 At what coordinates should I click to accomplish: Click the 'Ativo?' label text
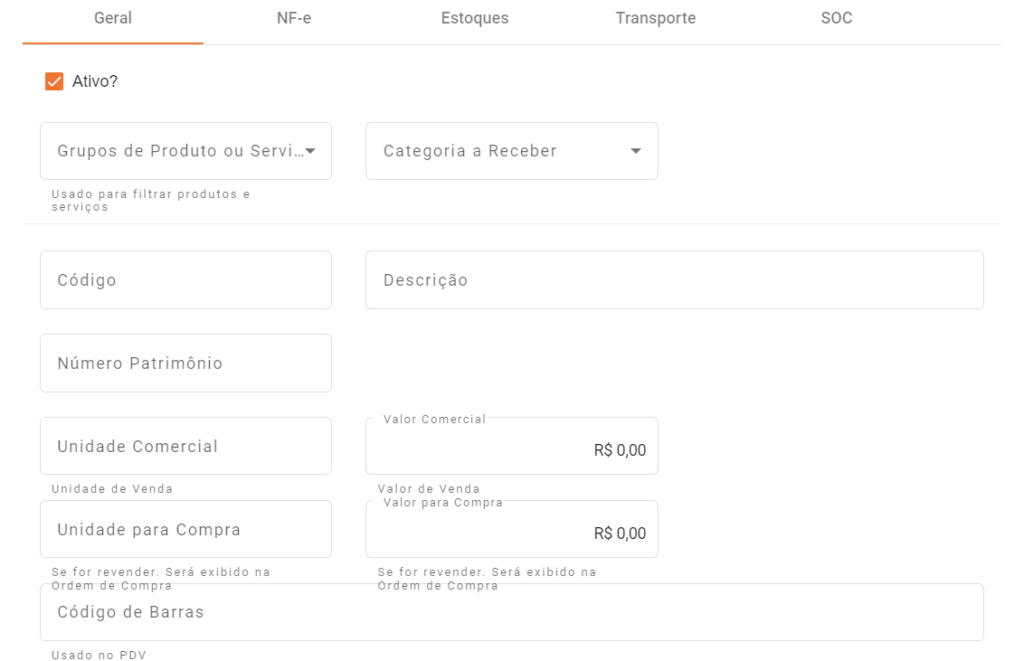(95, 81)
